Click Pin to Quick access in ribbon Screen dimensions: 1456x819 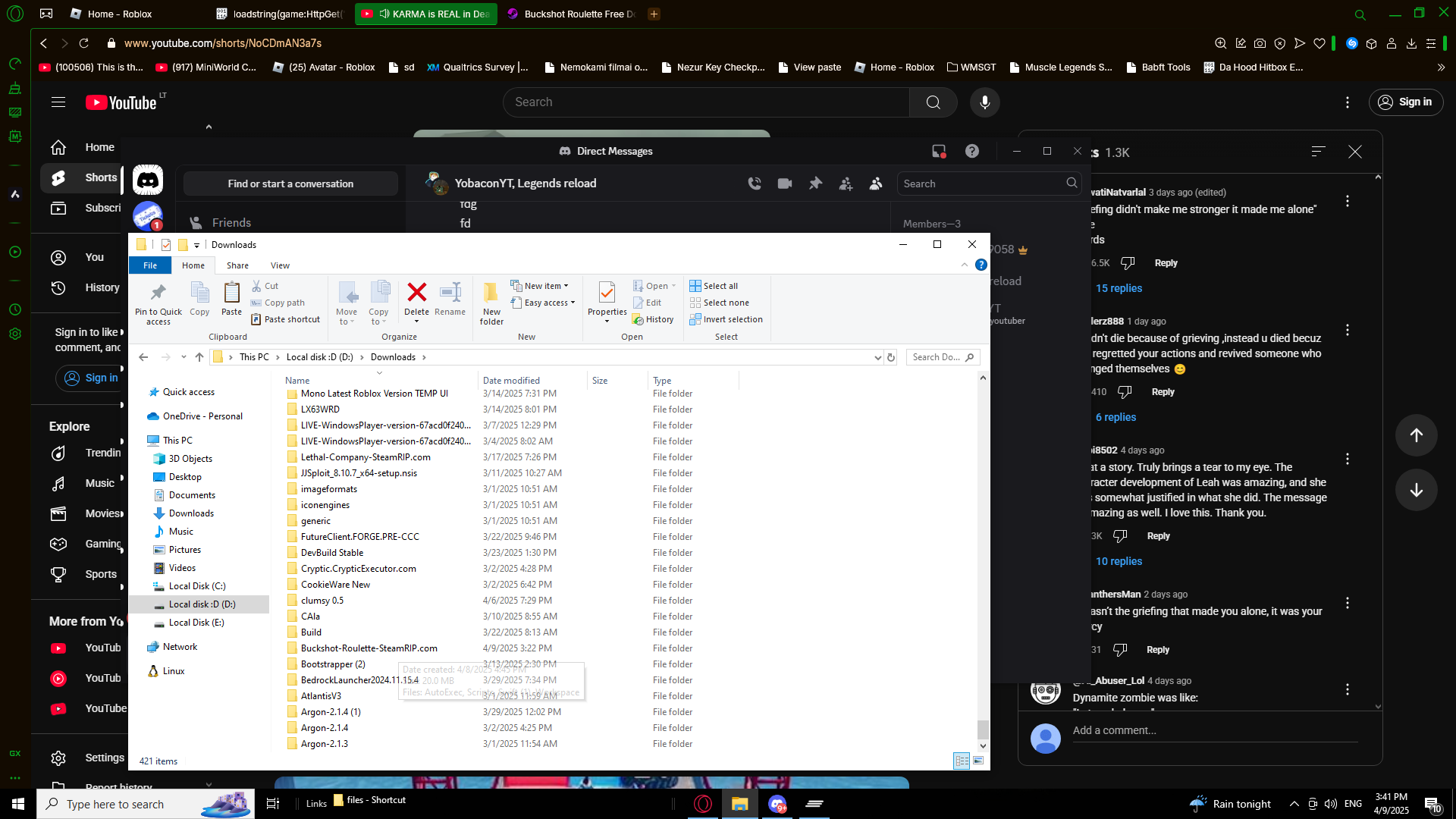(158, 303)
